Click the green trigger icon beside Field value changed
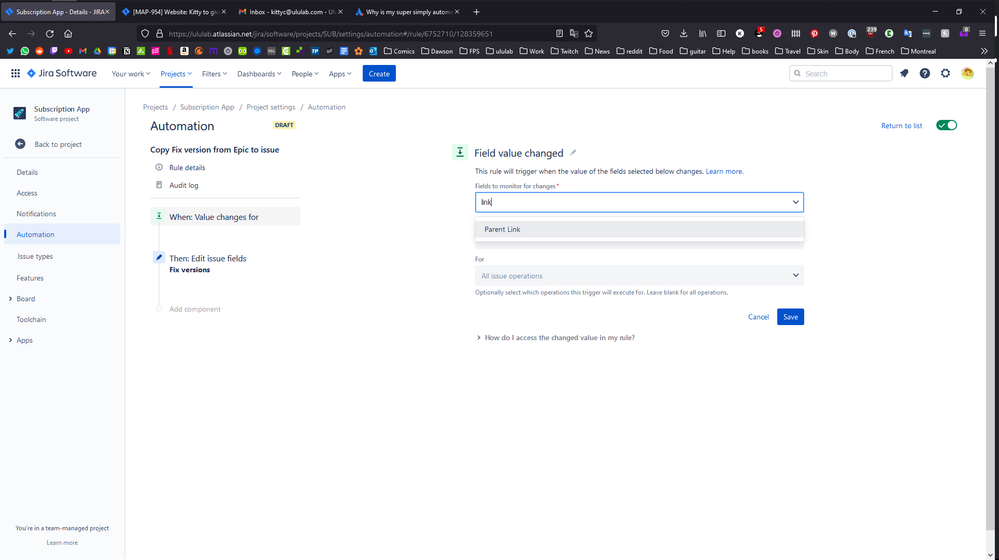Viewport: 999px width, 560px height. 459,152
